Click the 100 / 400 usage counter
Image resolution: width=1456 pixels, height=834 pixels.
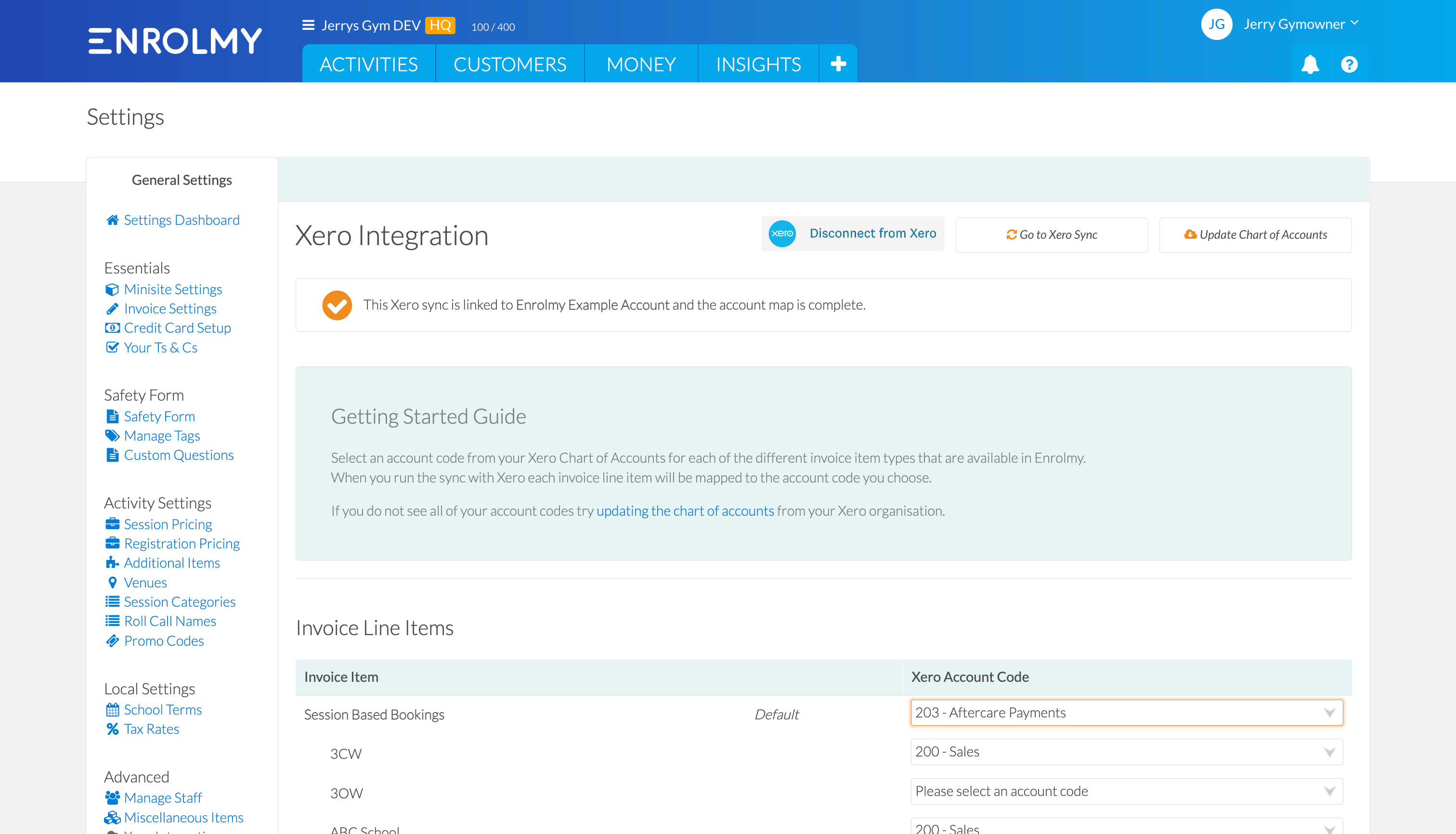(493, 27)
